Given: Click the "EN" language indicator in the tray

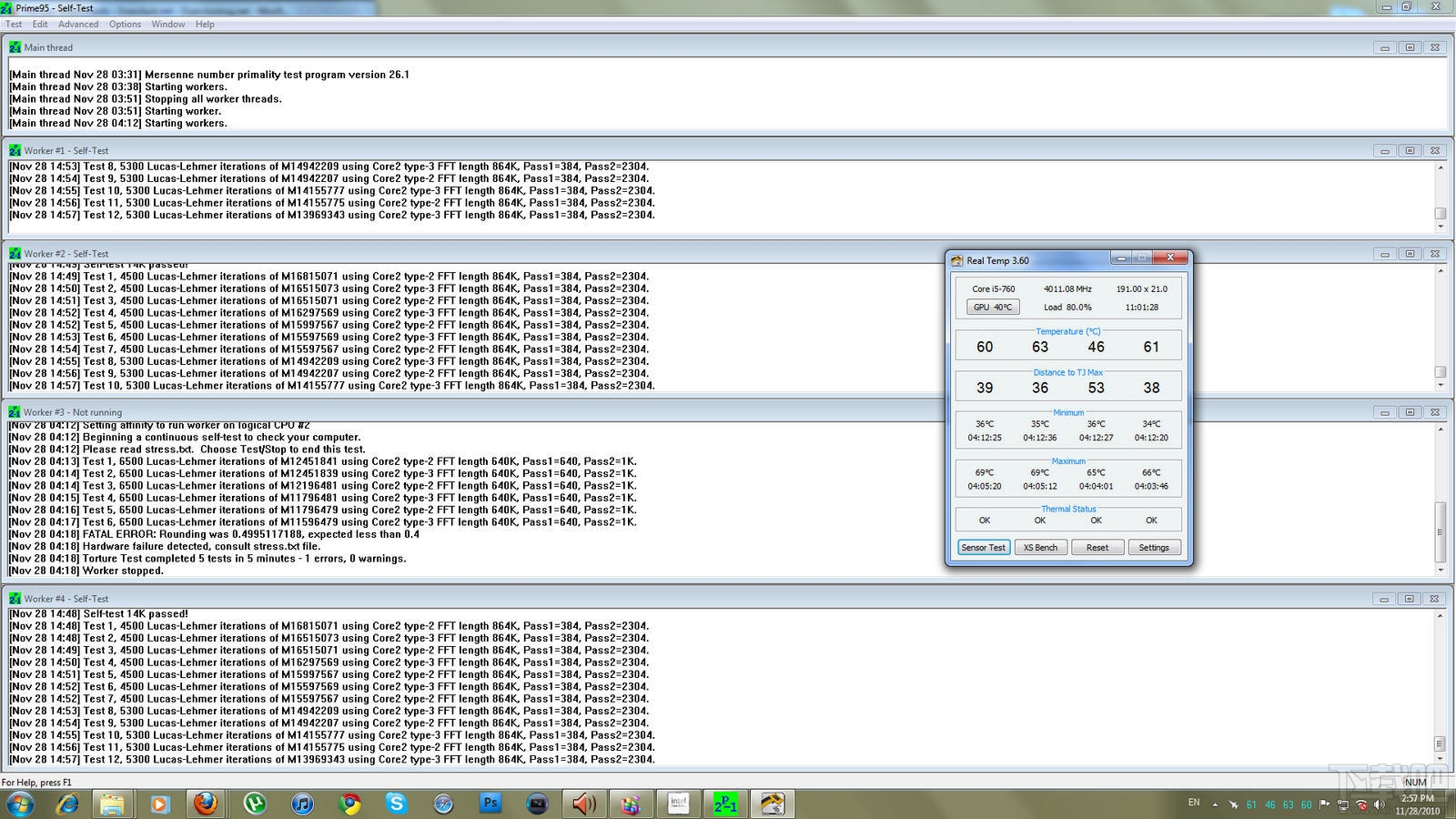Looking at the screenshot, I should point(1194,803).
